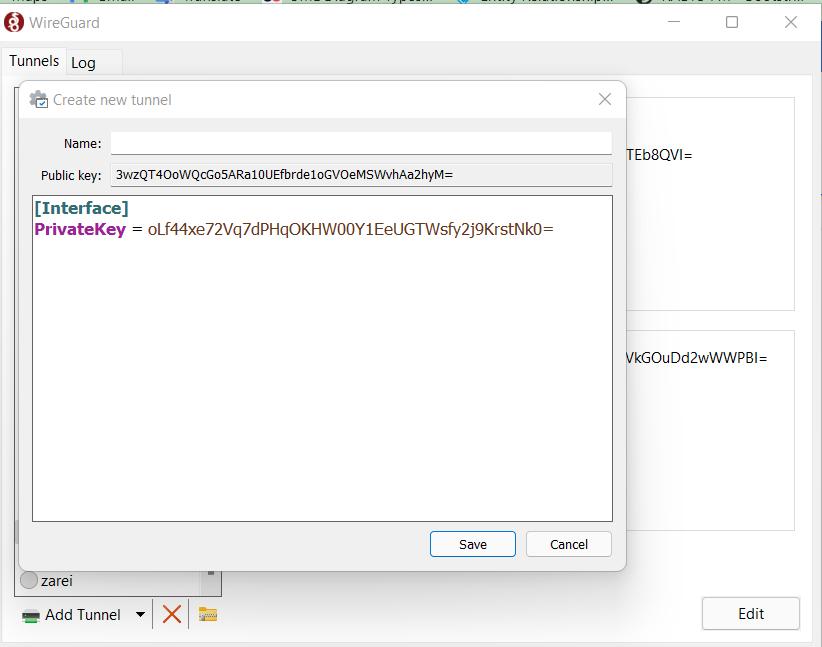The height and width of the screenshot is (647, 822).
Task: Click the private key value ending KrstNk0=
Action: (351, 229)
